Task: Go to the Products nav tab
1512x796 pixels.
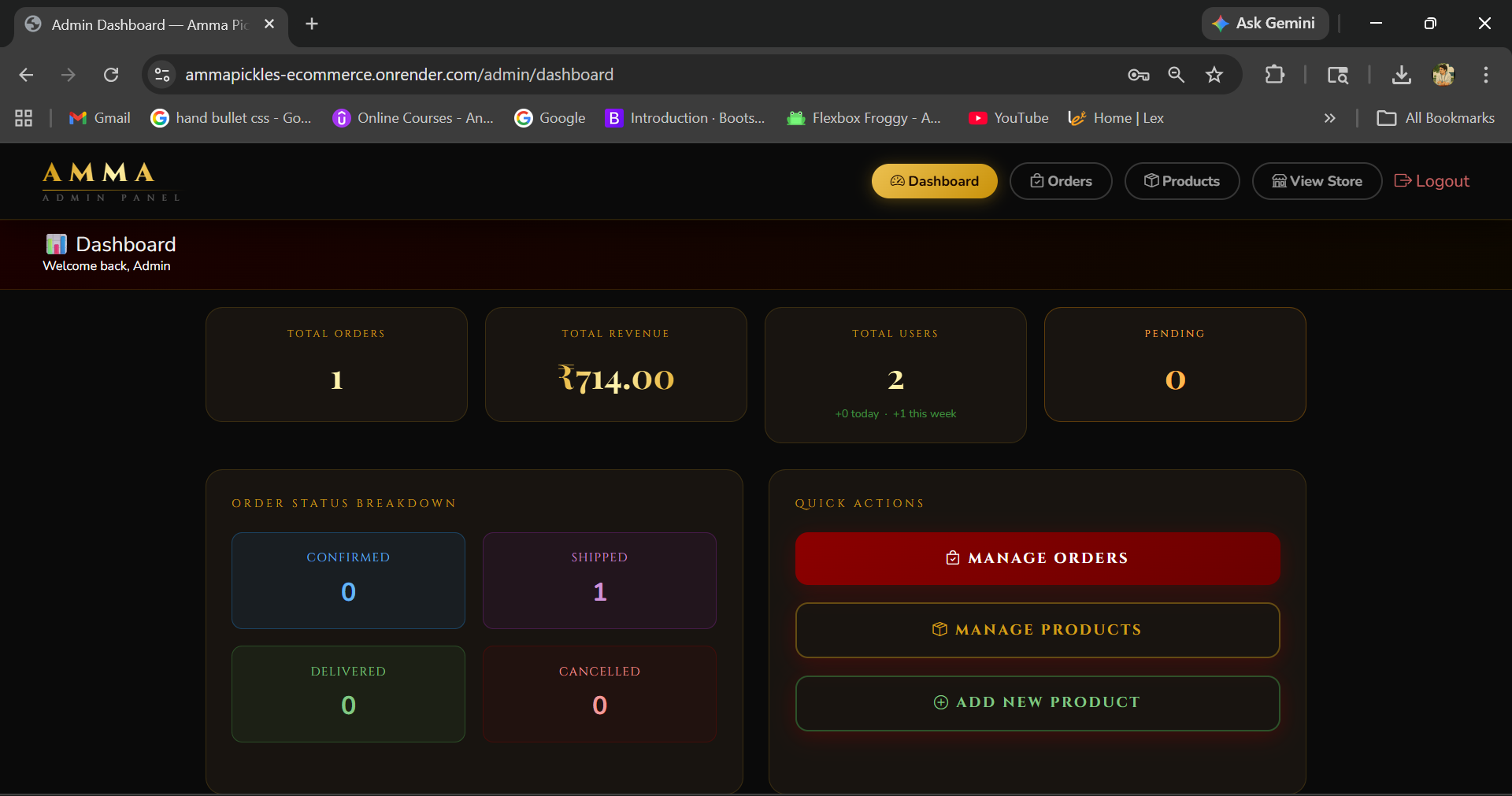Action: pos(1181,181)
